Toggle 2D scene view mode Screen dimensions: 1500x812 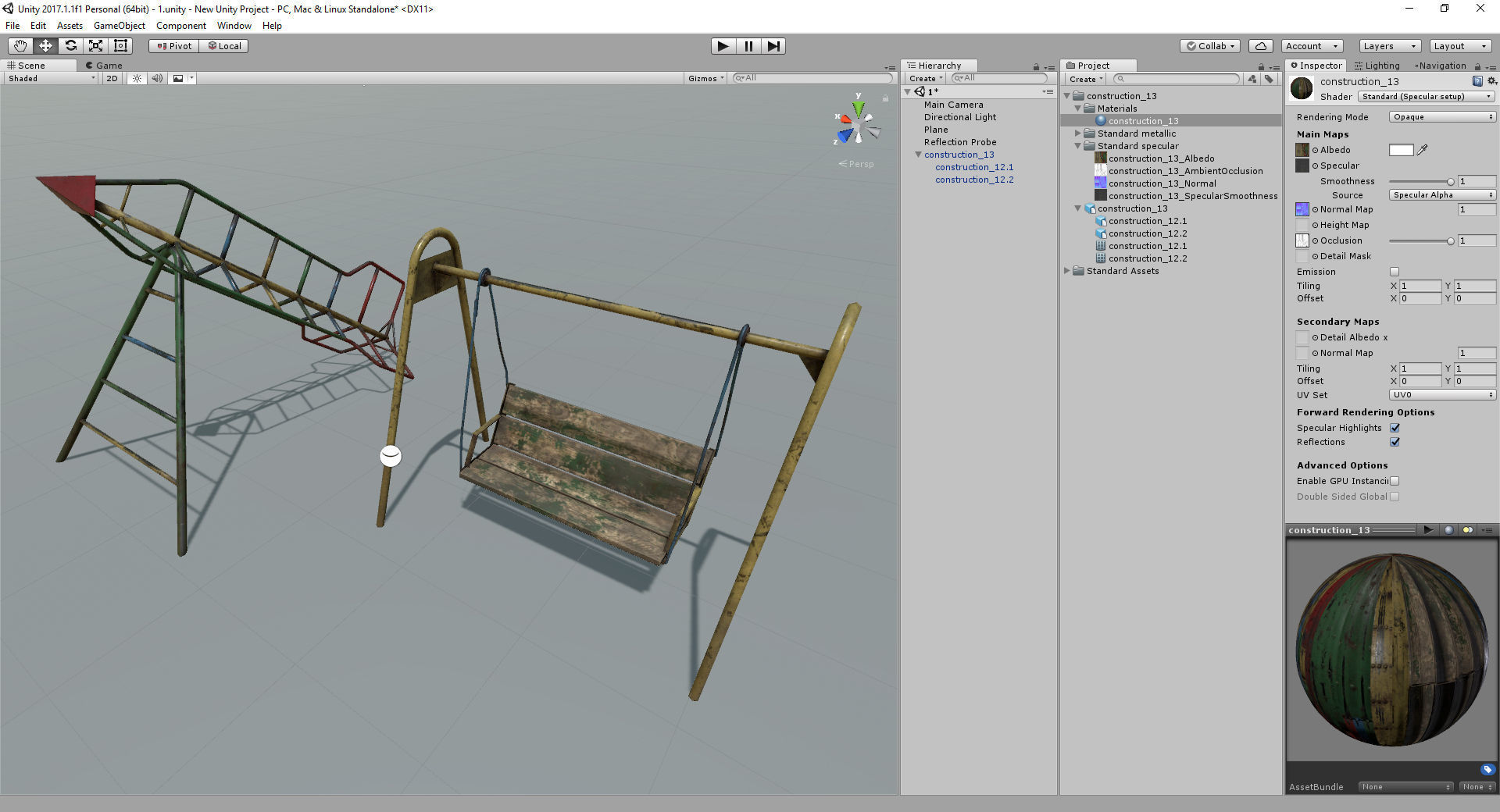[112, 78]
